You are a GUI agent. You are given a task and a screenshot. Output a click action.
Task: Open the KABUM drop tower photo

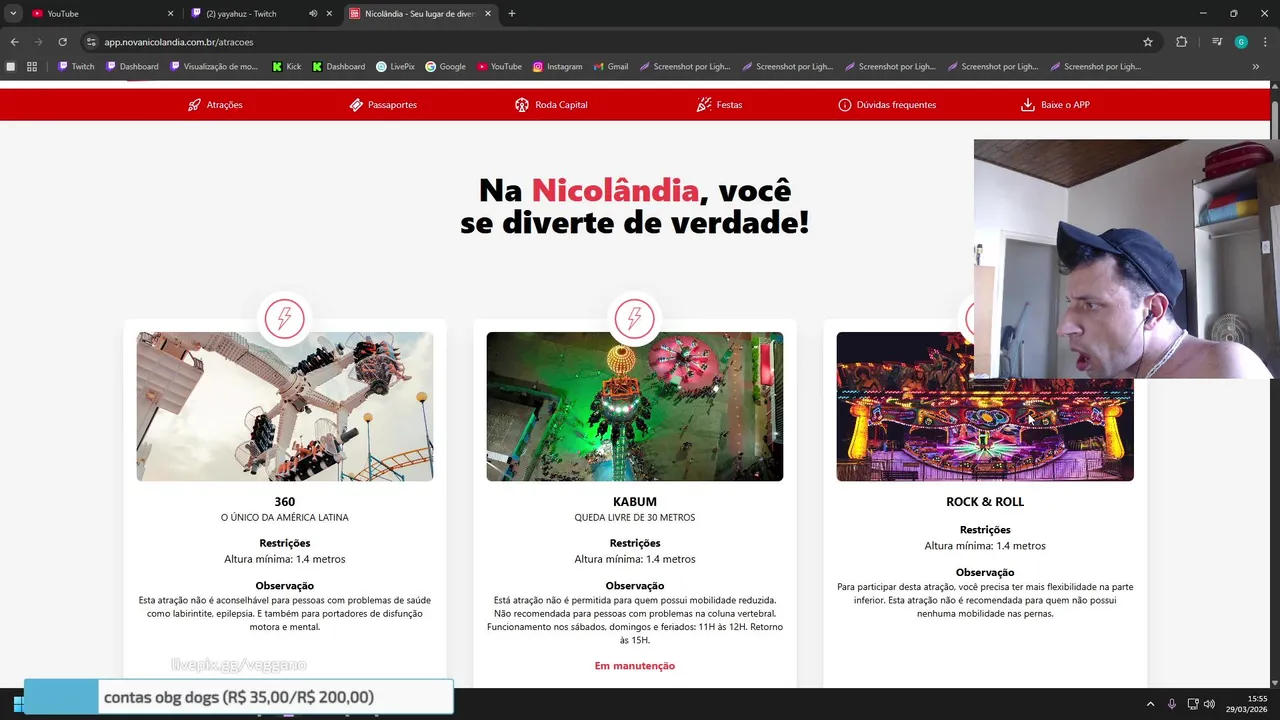635,407
